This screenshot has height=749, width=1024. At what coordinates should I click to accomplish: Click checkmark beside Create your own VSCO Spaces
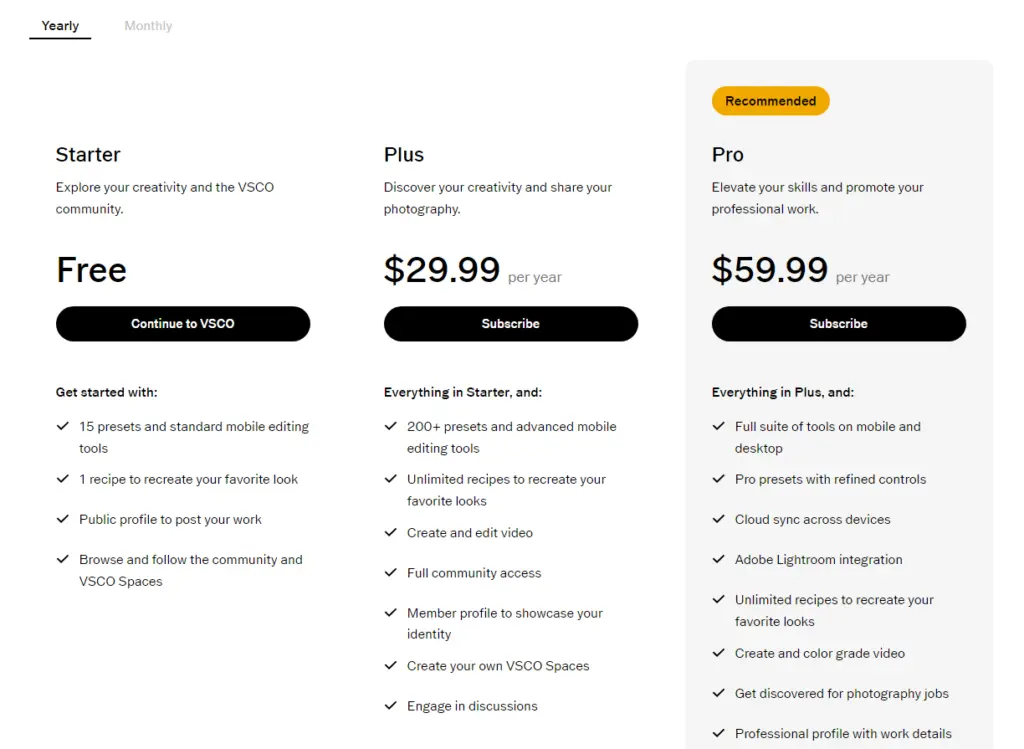coord(391,666)
